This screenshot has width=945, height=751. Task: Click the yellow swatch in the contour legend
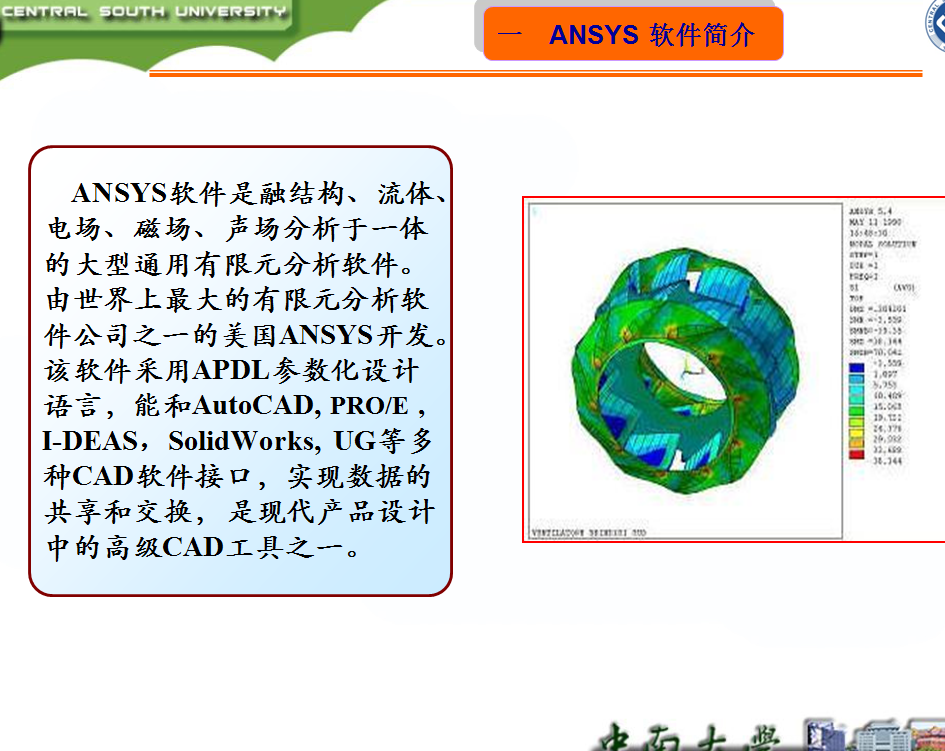[856, 433]
